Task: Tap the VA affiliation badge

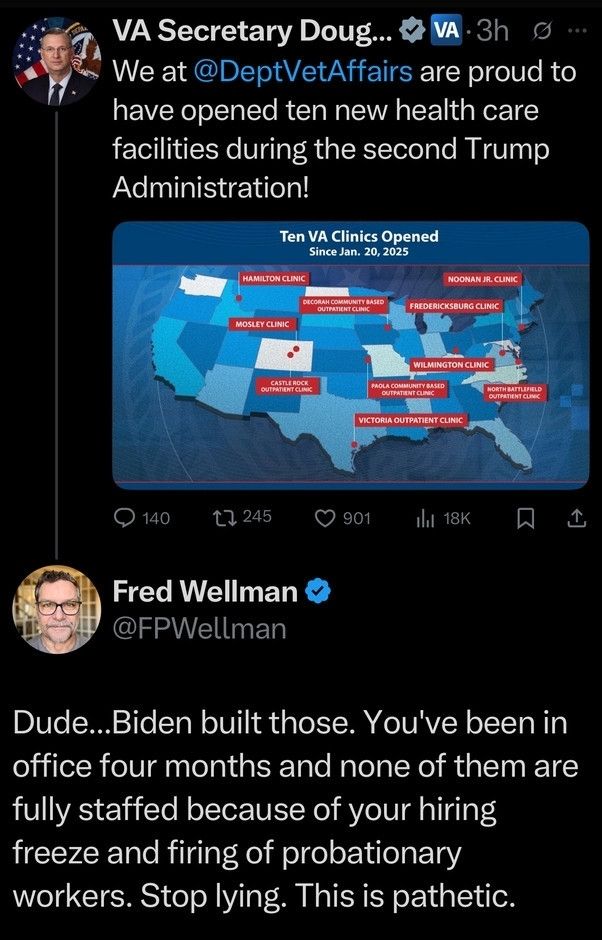Action: (x=445, y=31)
